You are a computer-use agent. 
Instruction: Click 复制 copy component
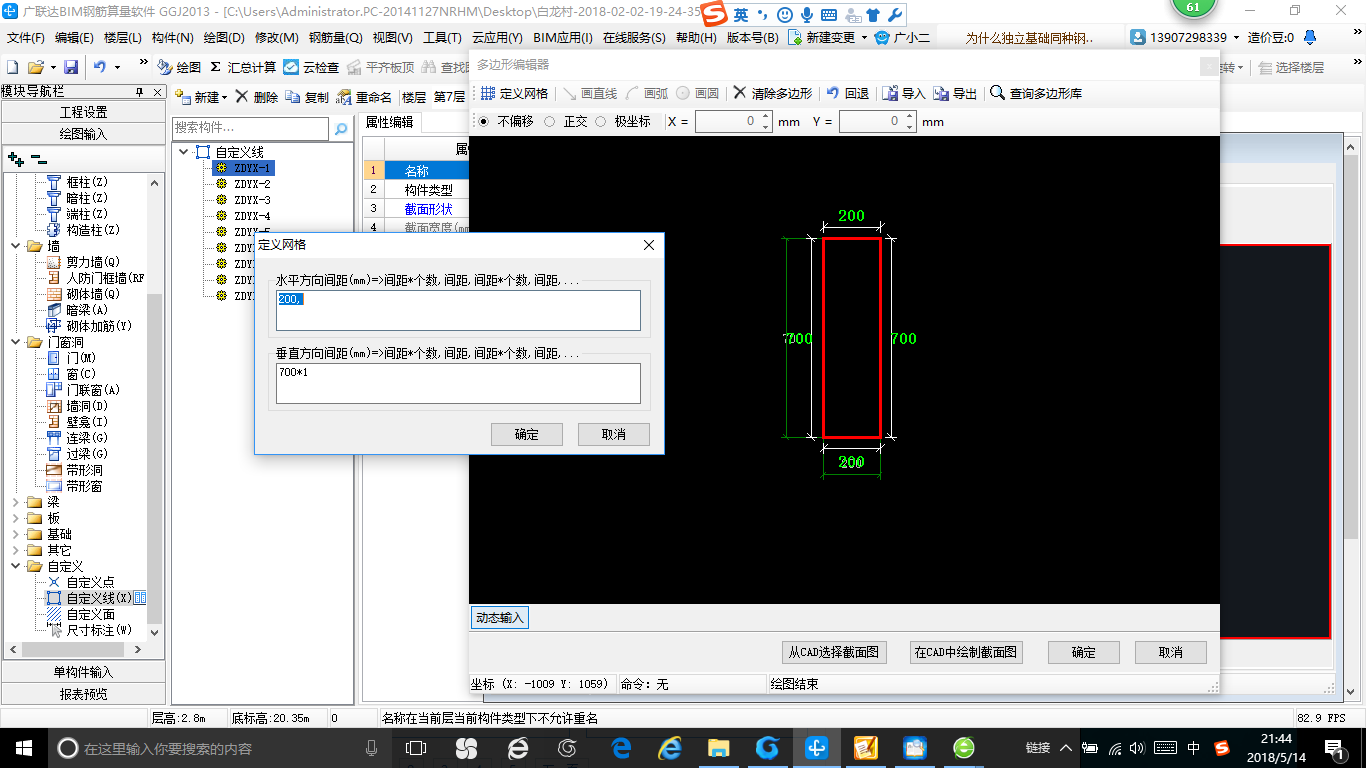point(307,97)
